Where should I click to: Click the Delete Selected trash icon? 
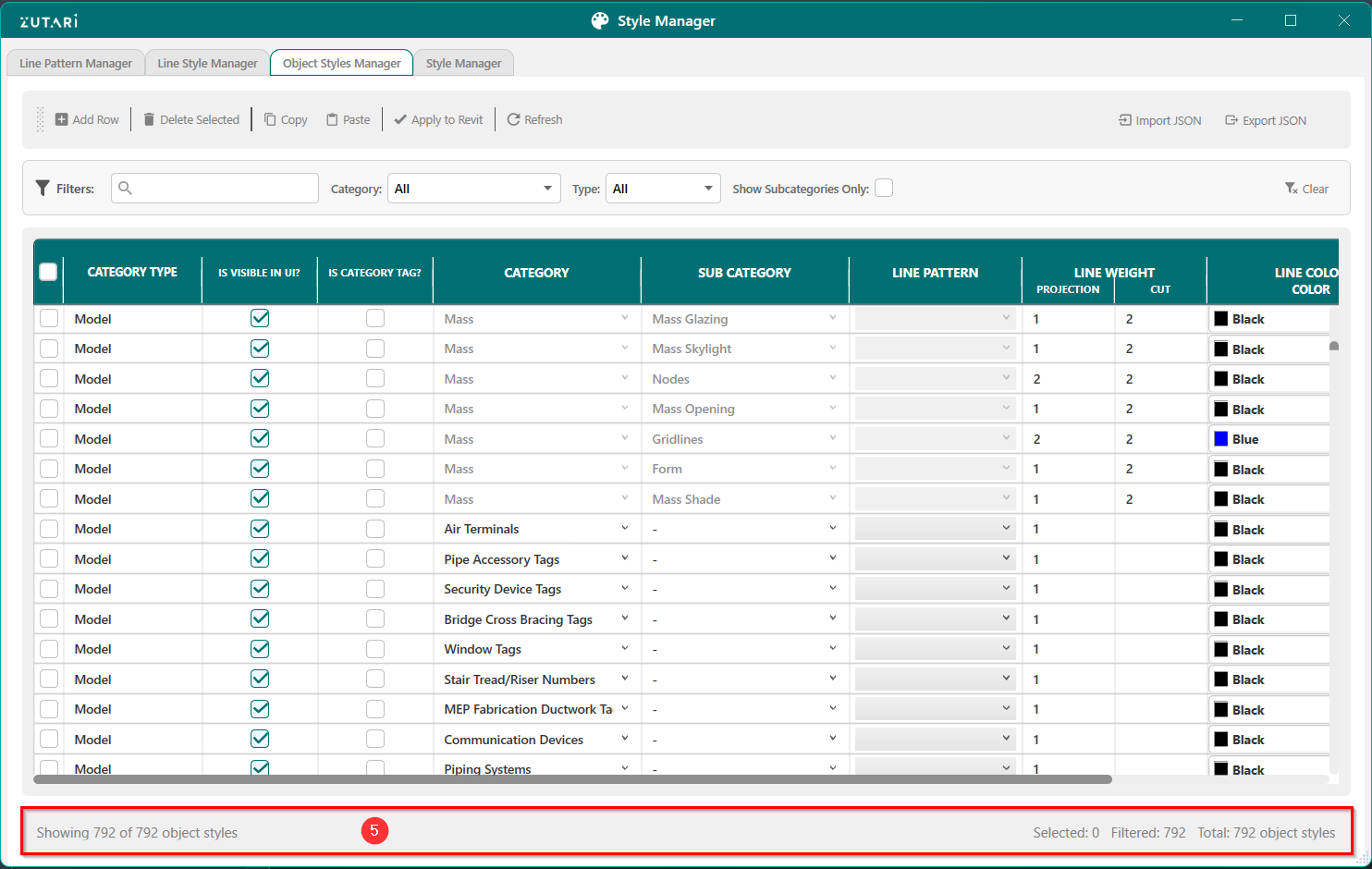[149, 119]
